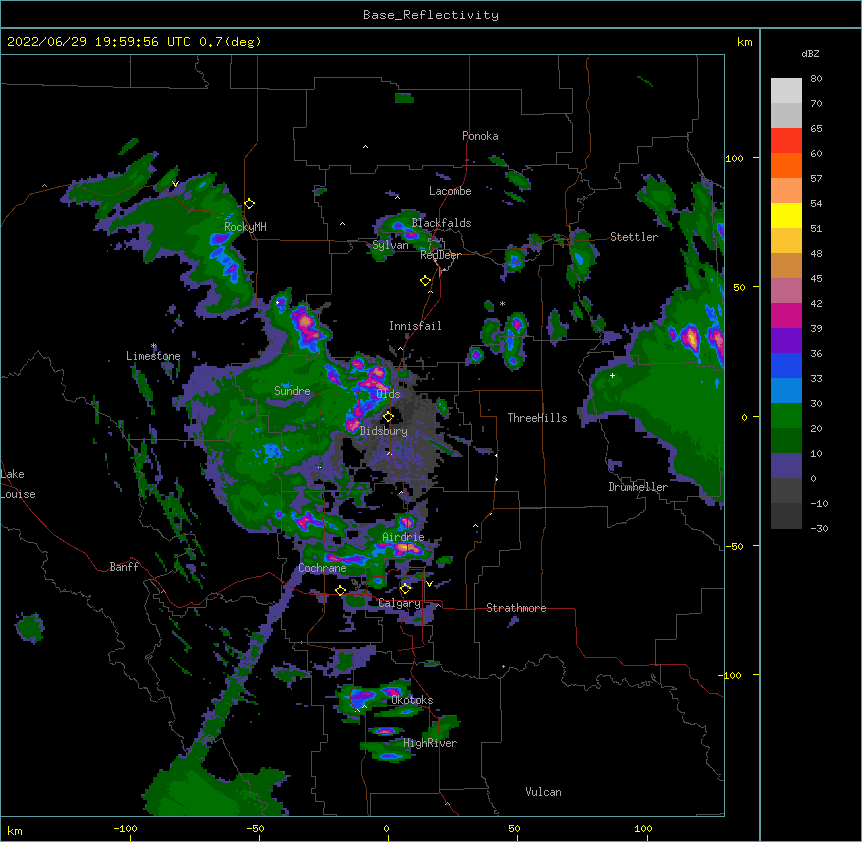Pick the white 70-80 dBZ legend swatch
This screenshot has height=842, width=862.
(x=786, y=91)
